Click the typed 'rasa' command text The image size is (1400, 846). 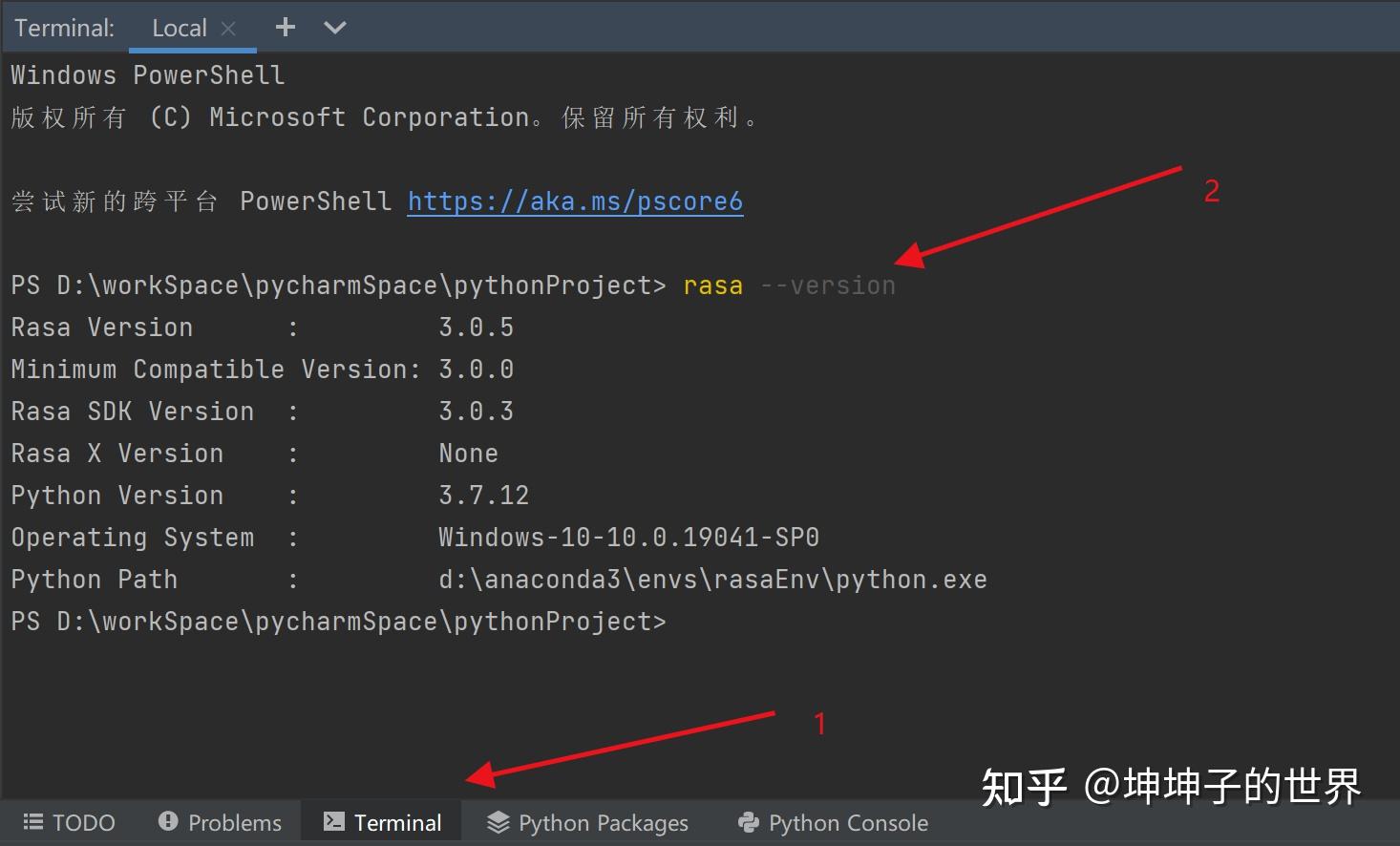pos(712,286)
